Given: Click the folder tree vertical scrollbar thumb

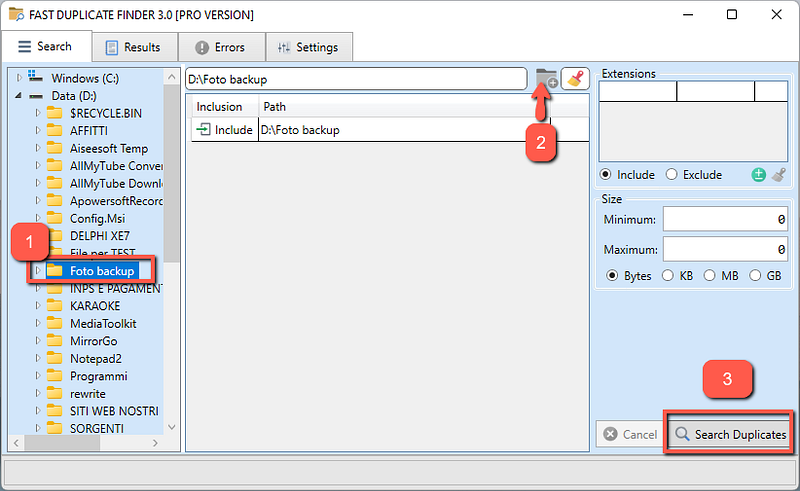Looking at the screenshot, I should coord(171,174).
